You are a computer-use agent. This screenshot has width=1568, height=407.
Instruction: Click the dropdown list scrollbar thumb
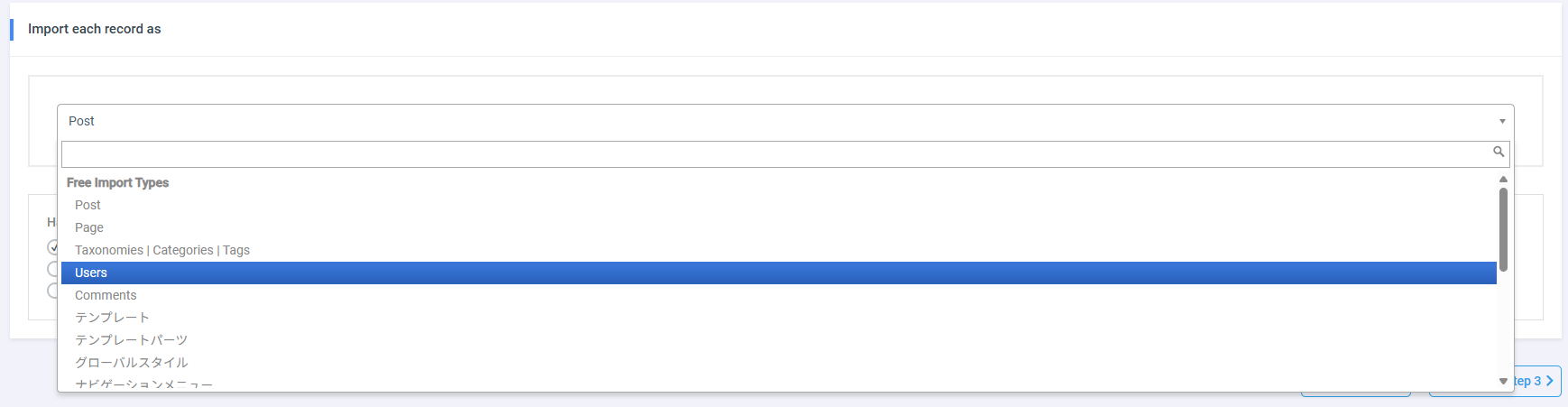pyautogui.click(x=1503, y=229)
